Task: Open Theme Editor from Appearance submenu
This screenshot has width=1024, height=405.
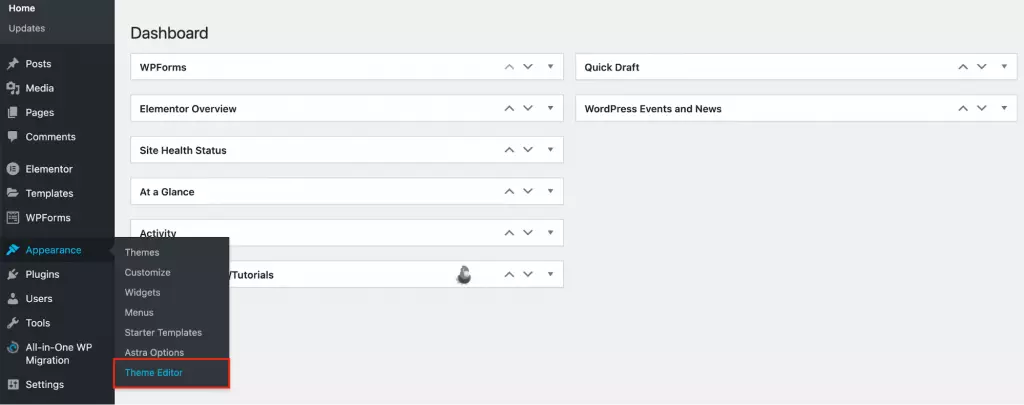Action: click(153, 373)
